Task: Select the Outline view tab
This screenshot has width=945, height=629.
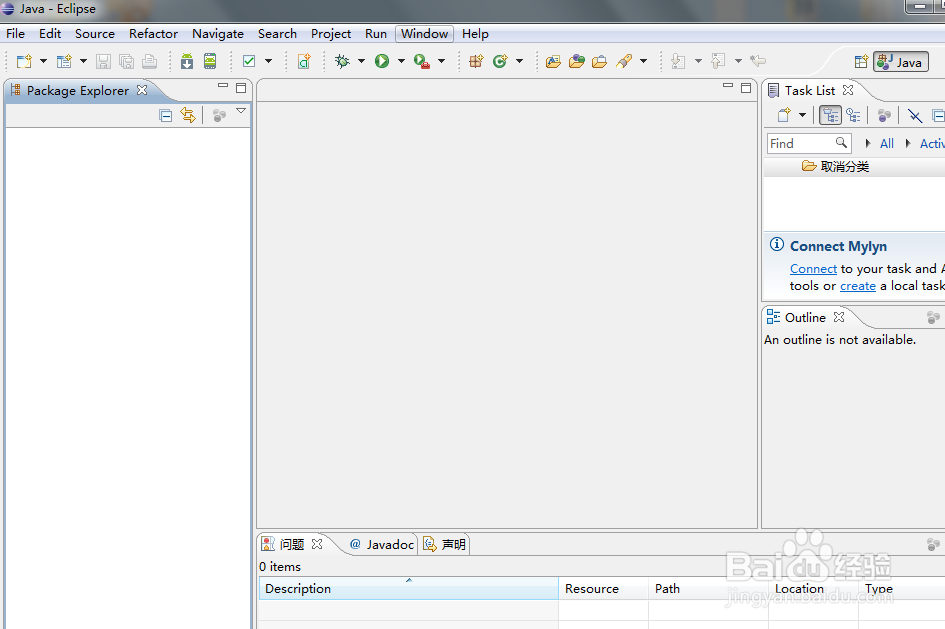Action: pyautogui.click(x=805, y=318)
